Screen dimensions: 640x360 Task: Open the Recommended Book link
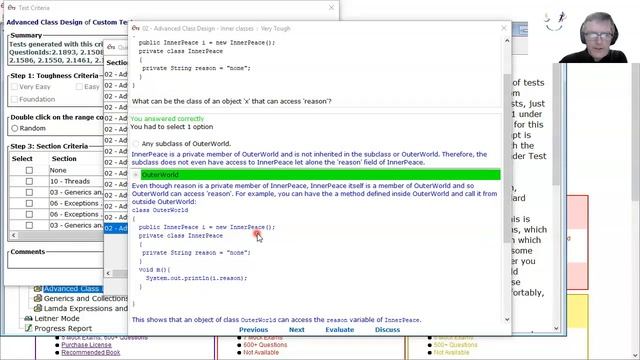point(91,352)
